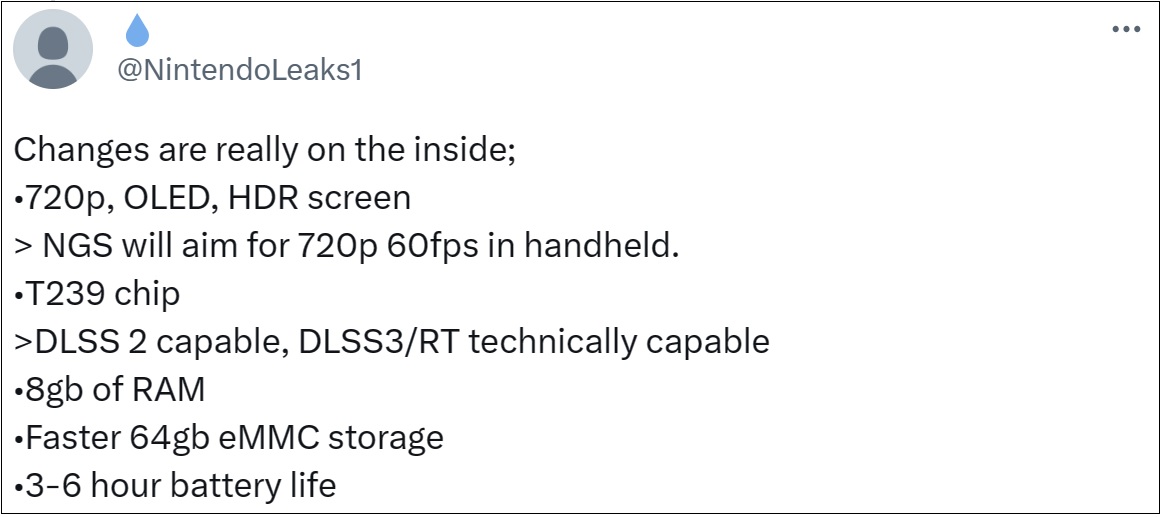The width and height of the screenshot is (1164, 517).
Task: Open the three-dot more options menu
Action: (1125, 29)
